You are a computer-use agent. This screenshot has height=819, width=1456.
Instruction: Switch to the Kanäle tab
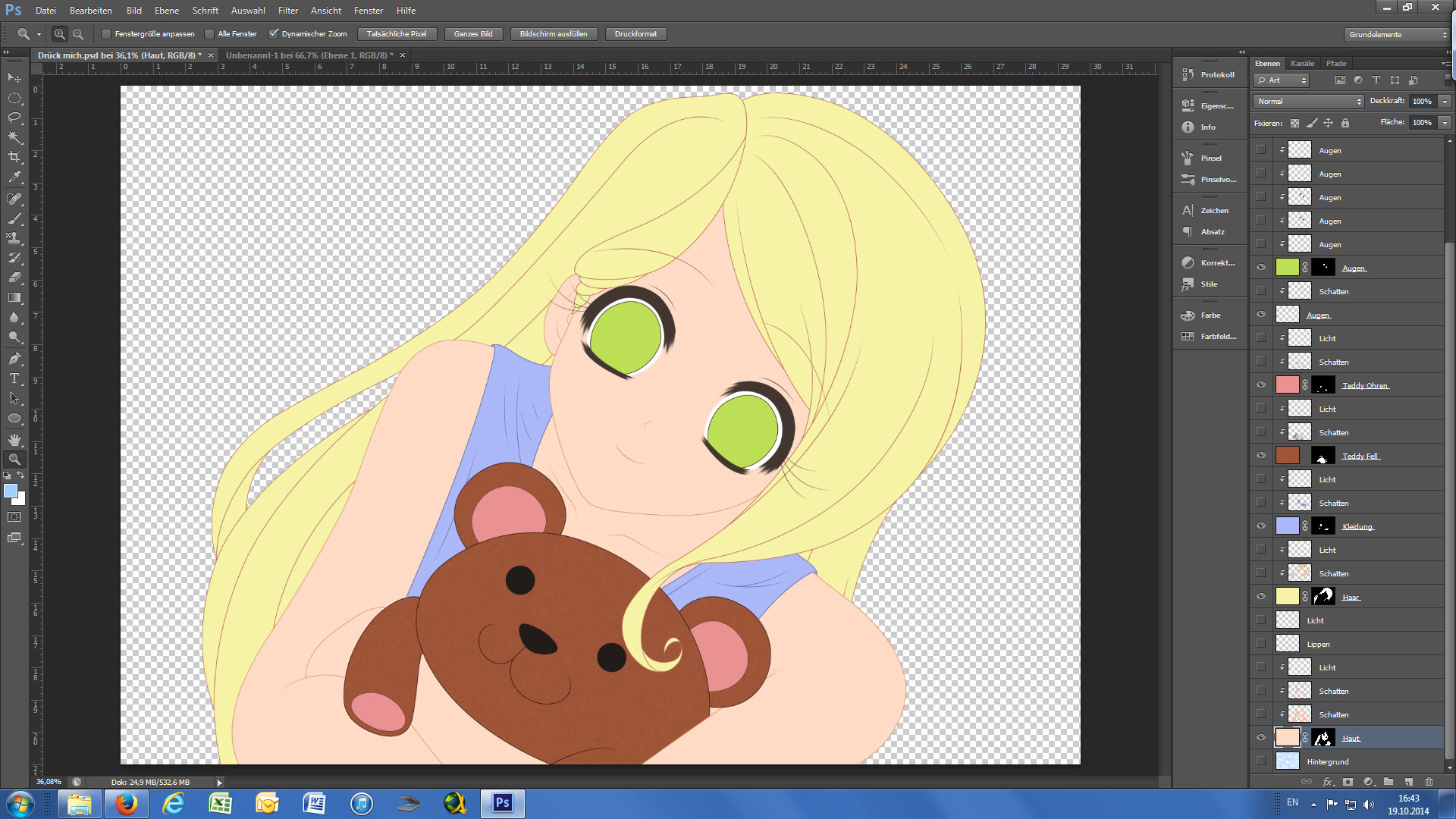click(x=1302, y=64)
